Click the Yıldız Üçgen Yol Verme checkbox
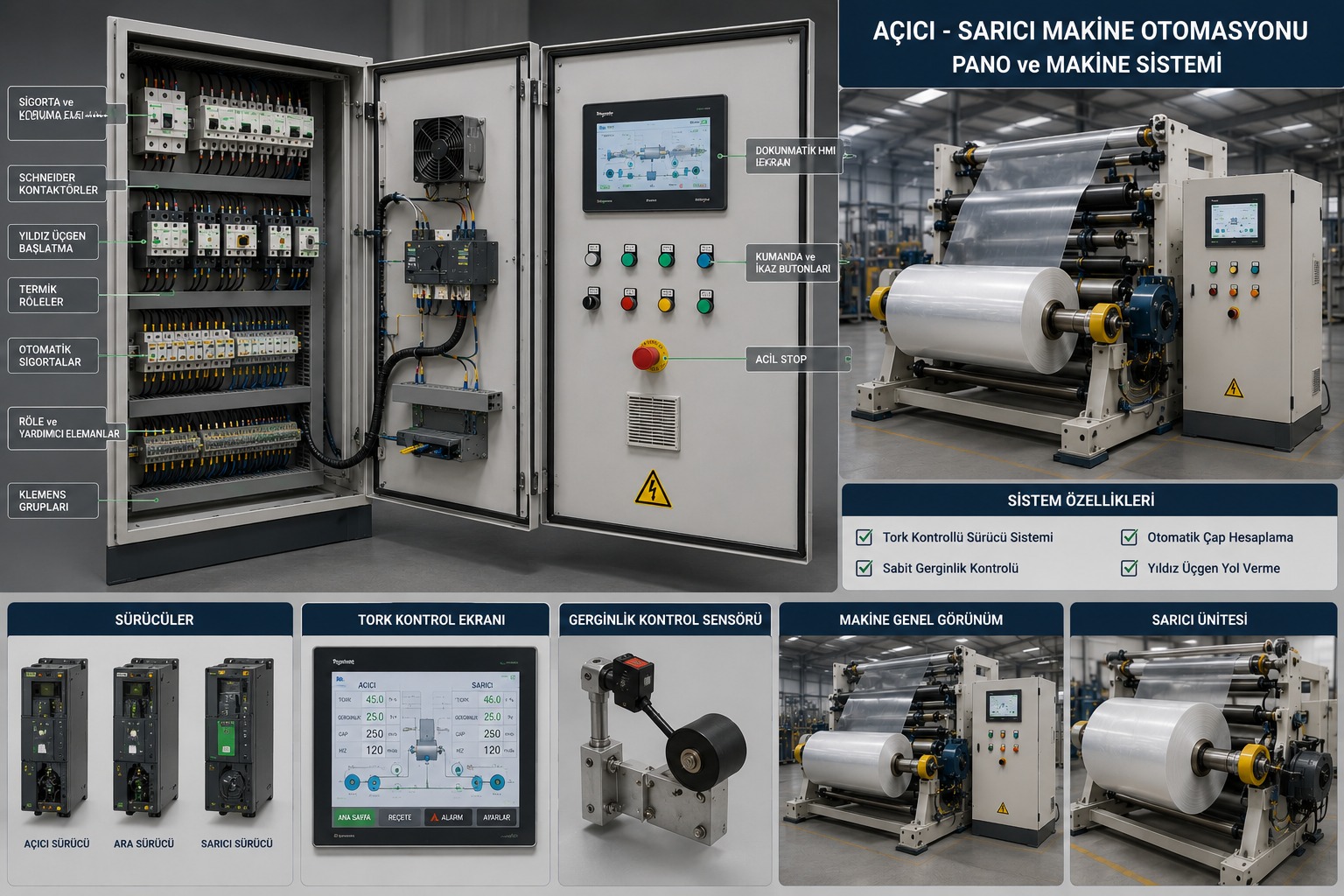This screenshot has height=896, width=1344. tap(1129, 568)
